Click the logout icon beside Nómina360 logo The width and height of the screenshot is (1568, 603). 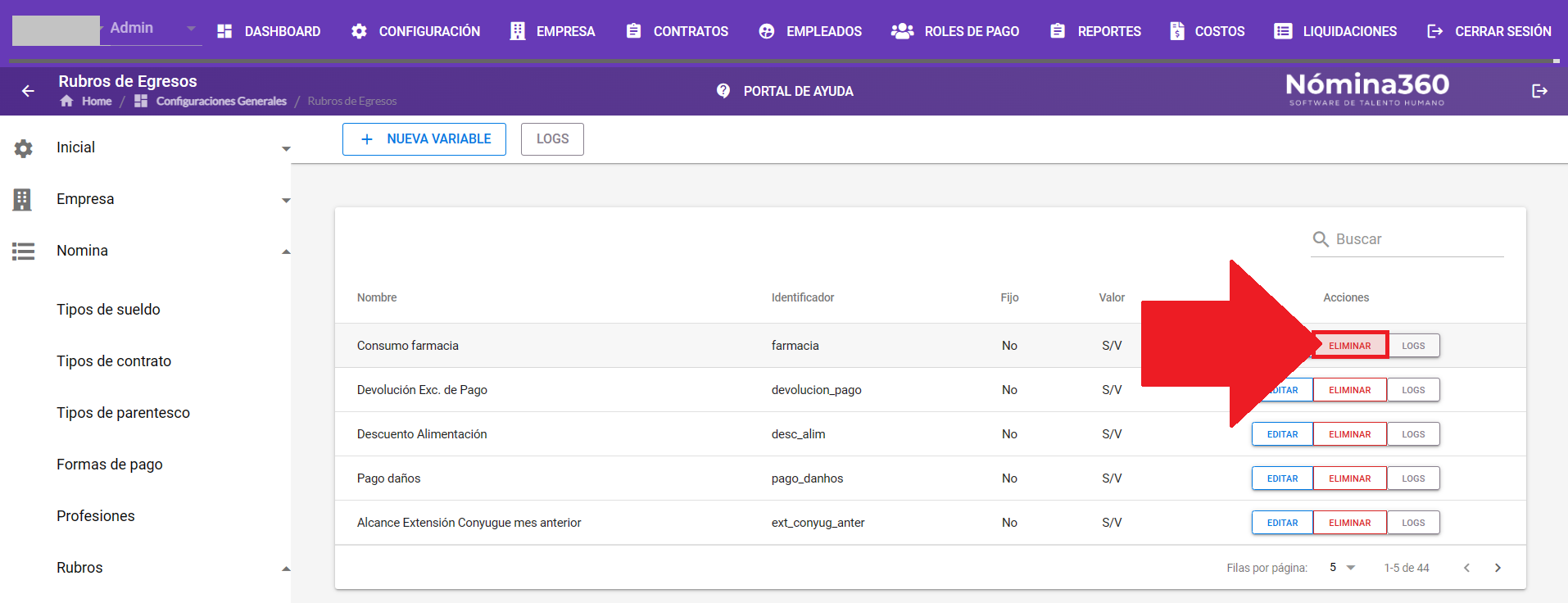click(1540, 91)
